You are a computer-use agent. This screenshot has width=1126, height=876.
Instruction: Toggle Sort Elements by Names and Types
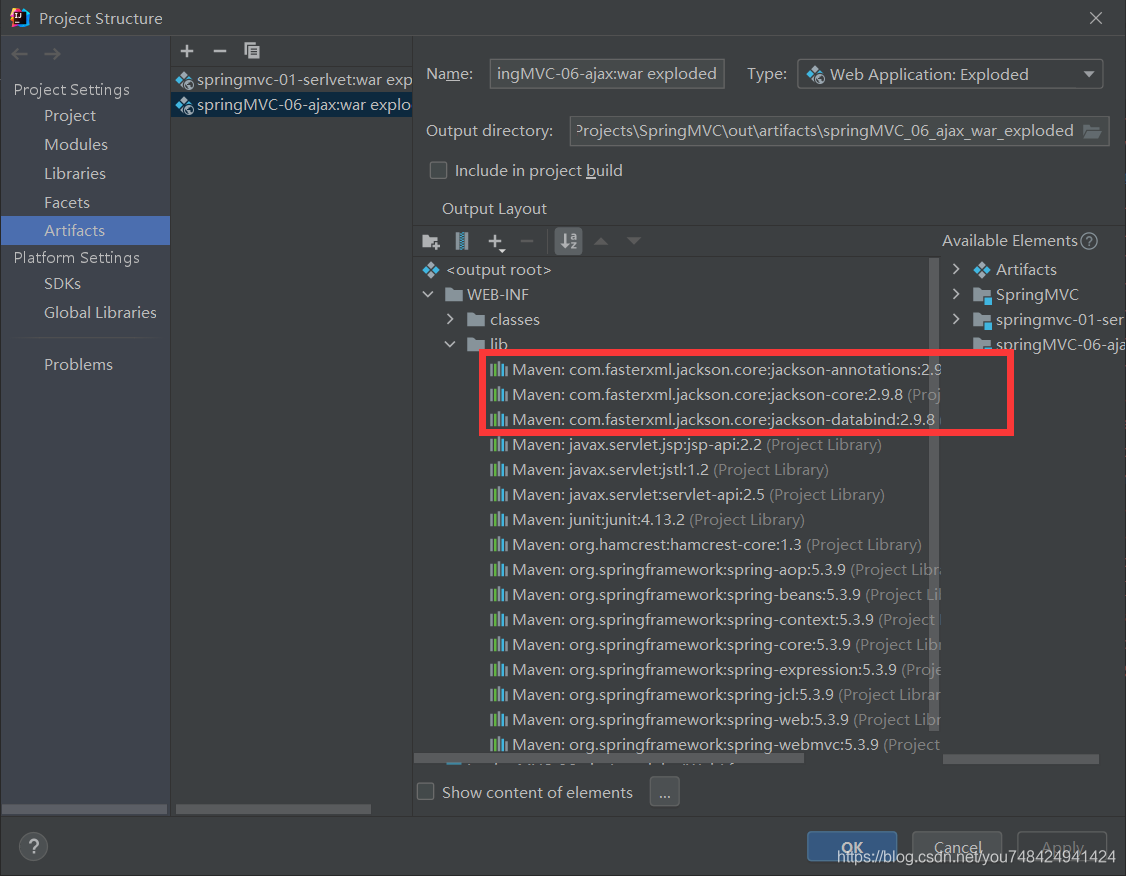pyautogui.click(x=569, y=241)
